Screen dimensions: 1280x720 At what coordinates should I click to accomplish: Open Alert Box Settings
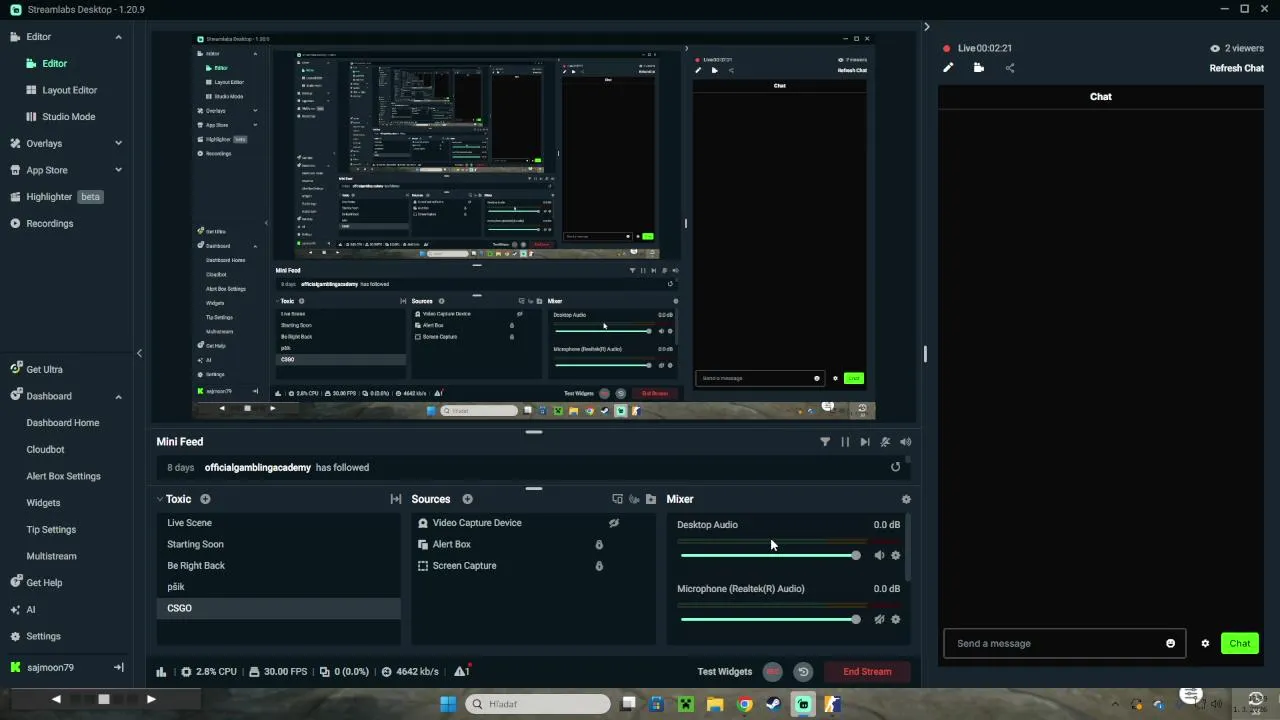pyautogui.click(x=63, y=476)
